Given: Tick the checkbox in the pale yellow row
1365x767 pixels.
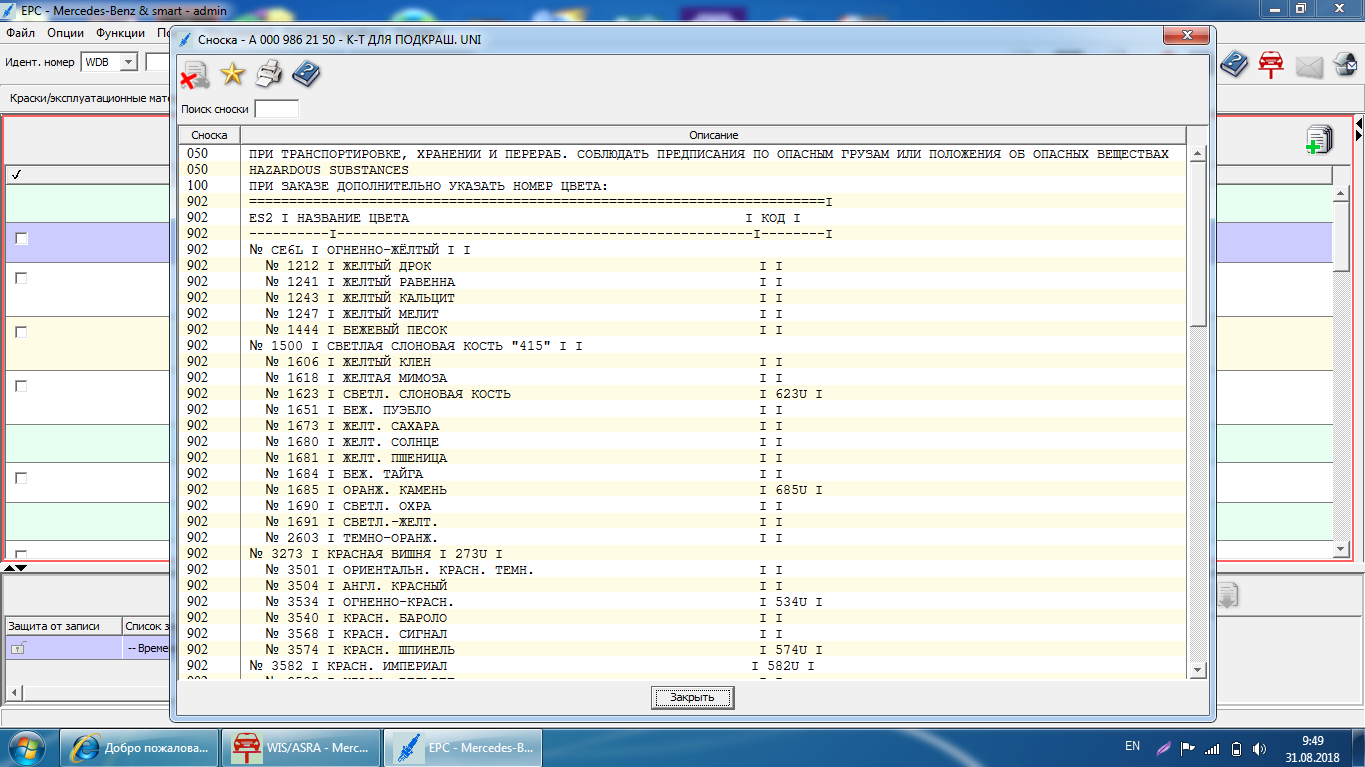Looking at the screenshot, I should (x=21, y=332).
